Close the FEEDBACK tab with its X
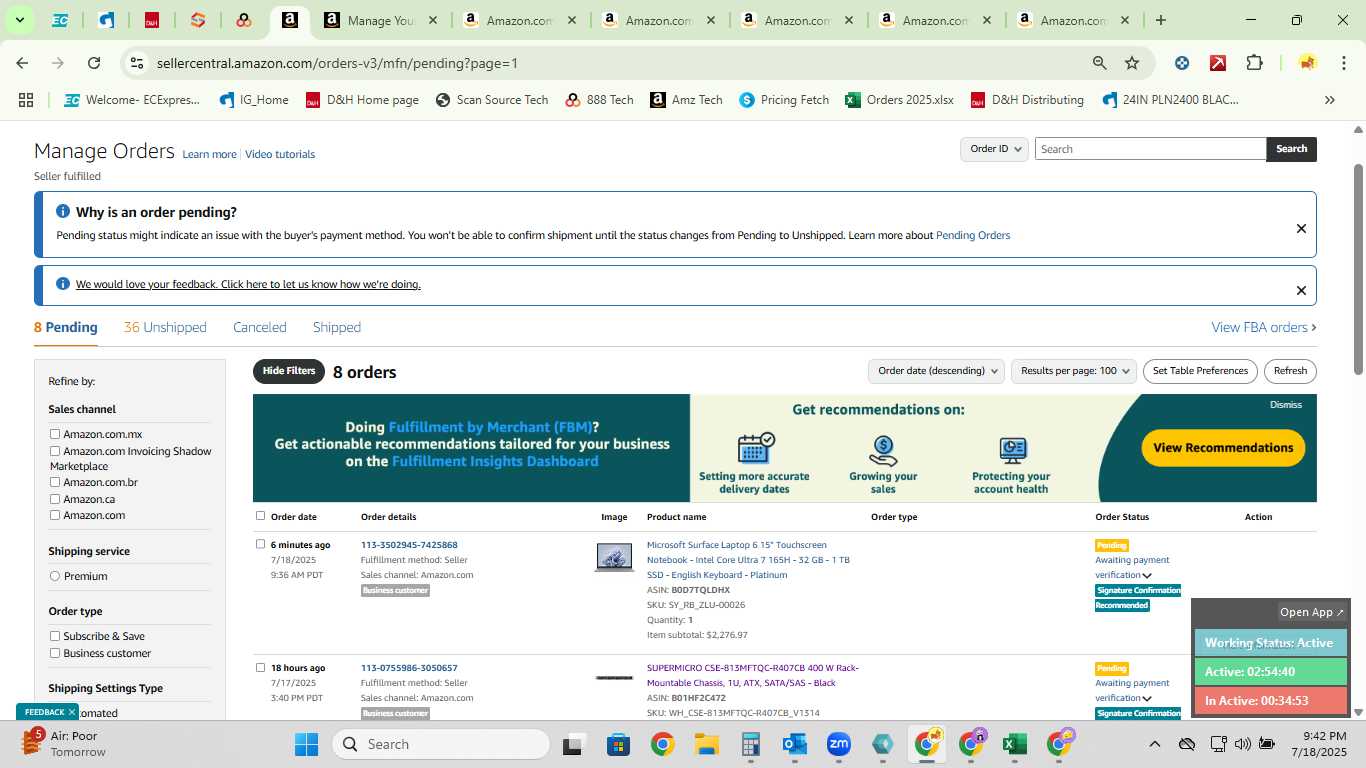Screen dimensions: 1366x768 (72, 712)
